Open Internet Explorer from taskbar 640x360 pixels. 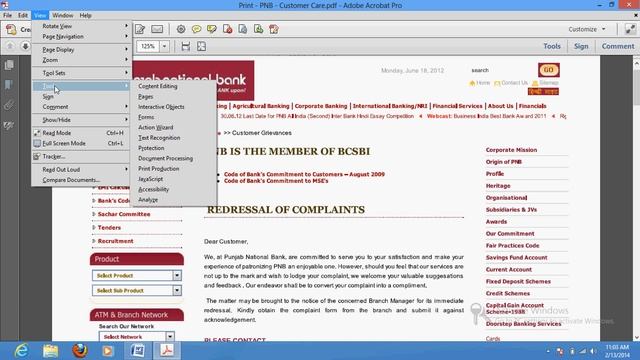(x=21, y=351)
